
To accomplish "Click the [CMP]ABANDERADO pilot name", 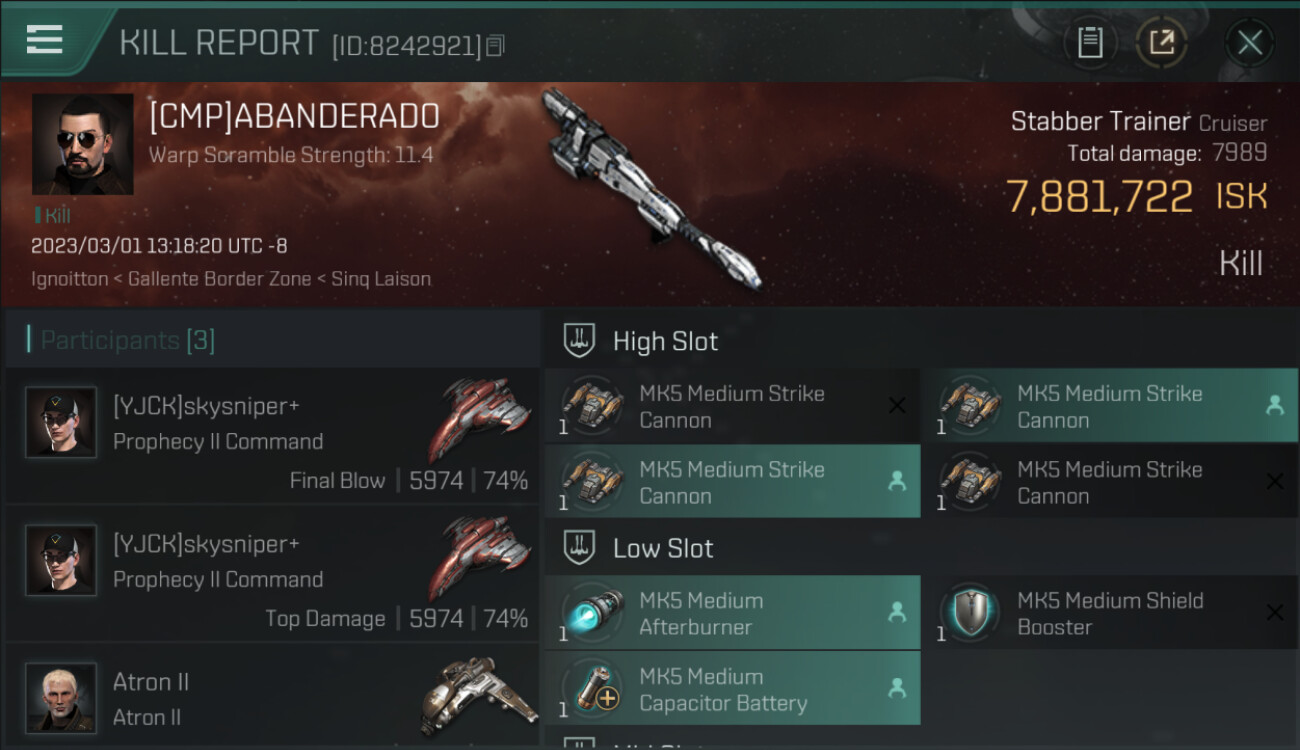I will pyautogui.click(x=294, y=116).
